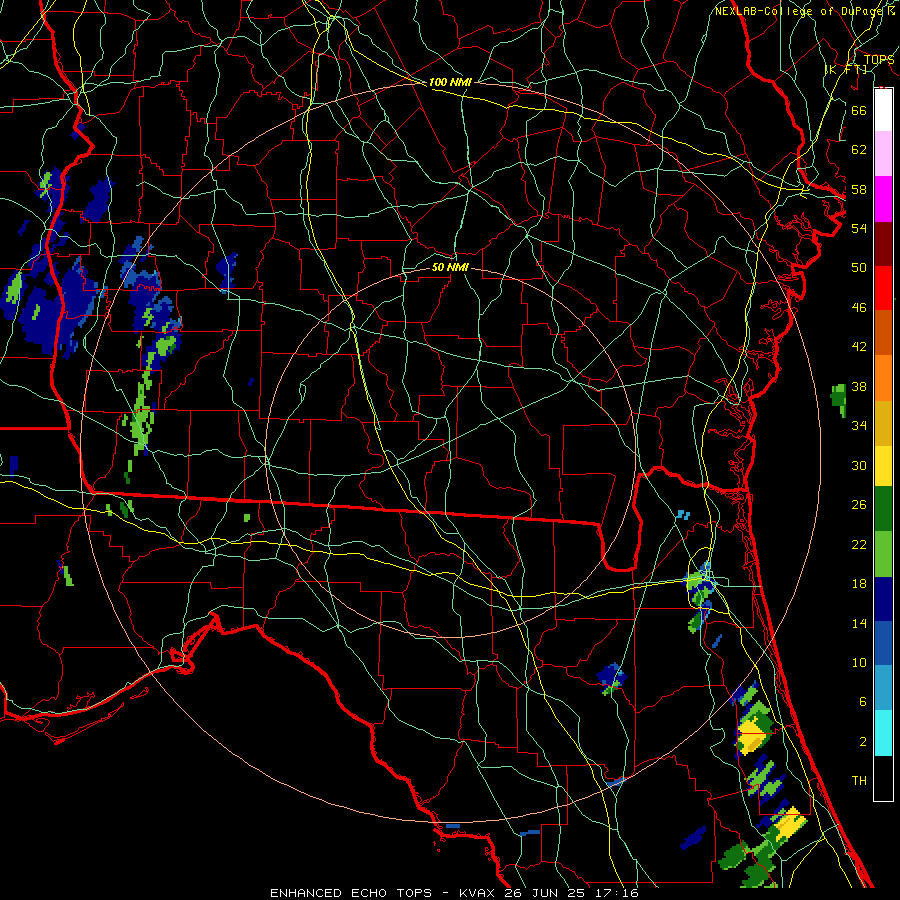Image resolution: width=900 pixels, height=900 pixels.
Task: Click the isolated green echo offshore in the Atlantic
Action: (839, 398)
